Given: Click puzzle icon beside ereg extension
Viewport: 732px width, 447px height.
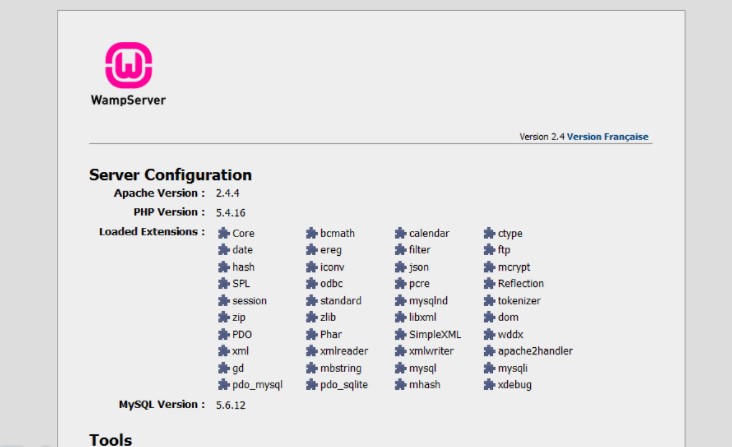Looking at the screenshot, I should coord(311,250).
